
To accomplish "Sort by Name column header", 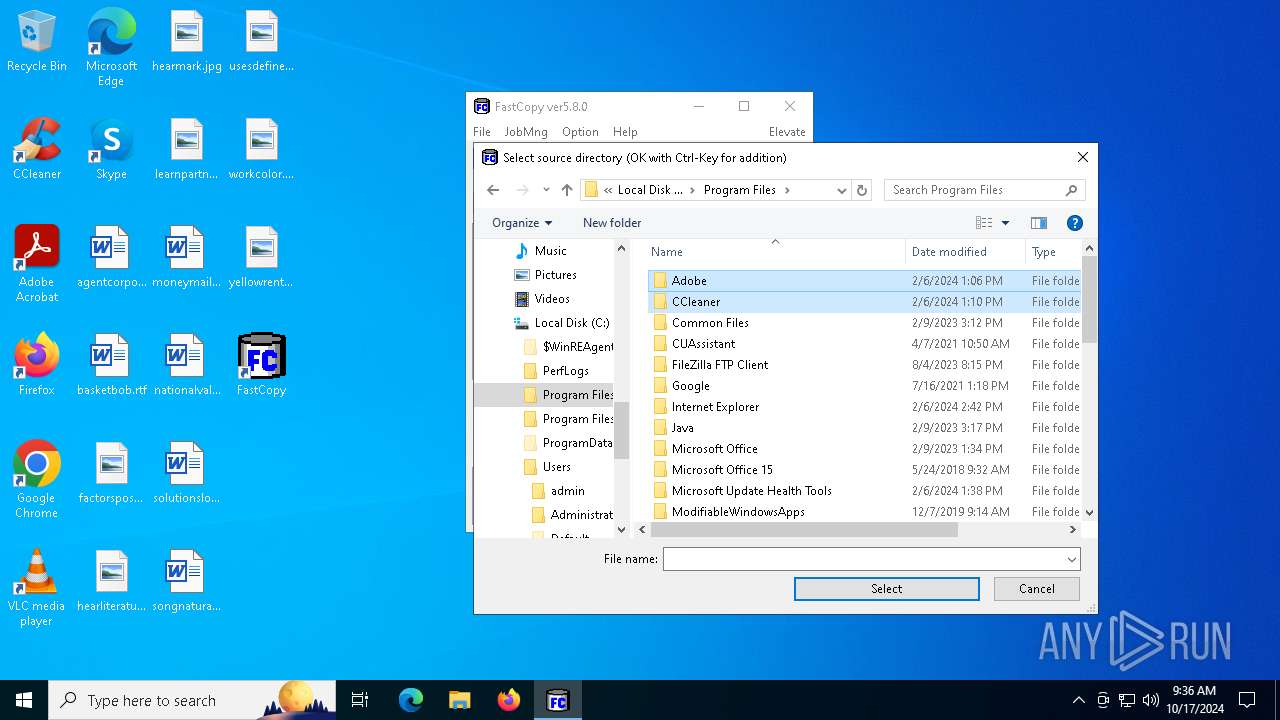I will [x=775, y=252].
